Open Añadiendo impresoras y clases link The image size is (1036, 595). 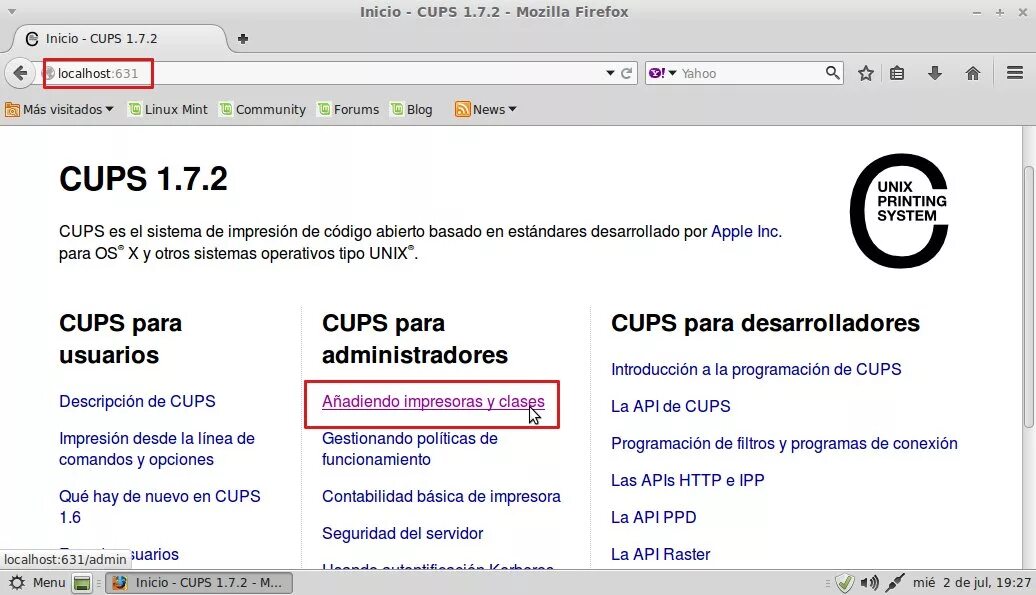click(433, 402)
